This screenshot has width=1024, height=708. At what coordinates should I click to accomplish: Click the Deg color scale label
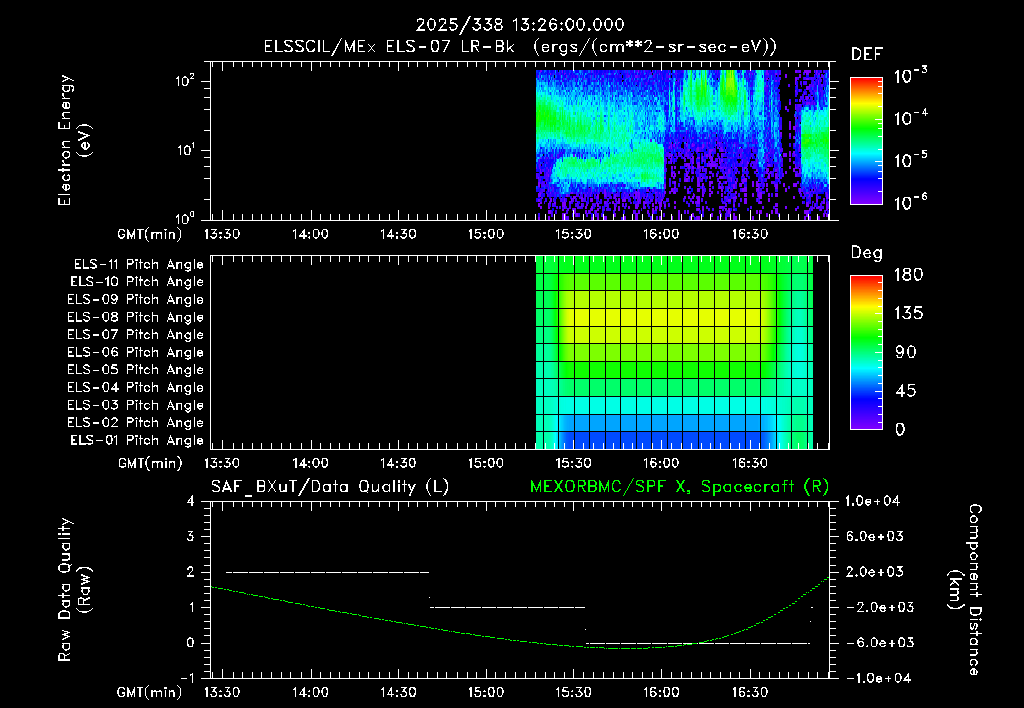(867, 253)
